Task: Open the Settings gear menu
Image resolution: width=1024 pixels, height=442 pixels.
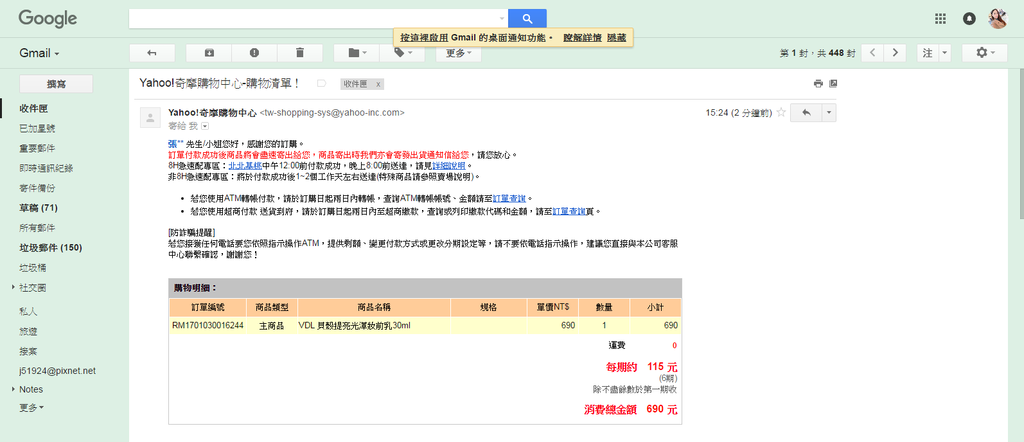Action: (985, 53)
